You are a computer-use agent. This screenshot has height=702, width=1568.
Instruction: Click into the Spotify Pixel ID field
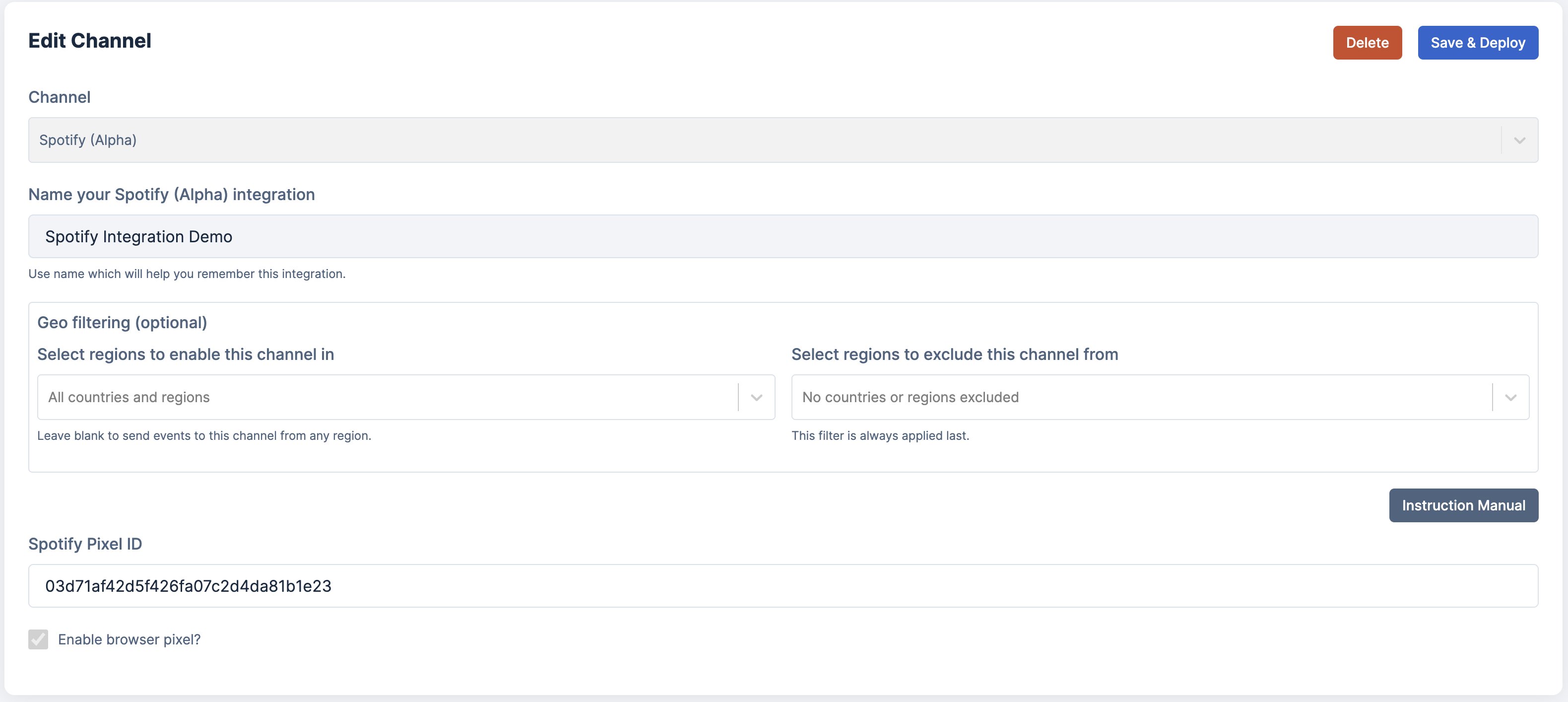[782, 586]
